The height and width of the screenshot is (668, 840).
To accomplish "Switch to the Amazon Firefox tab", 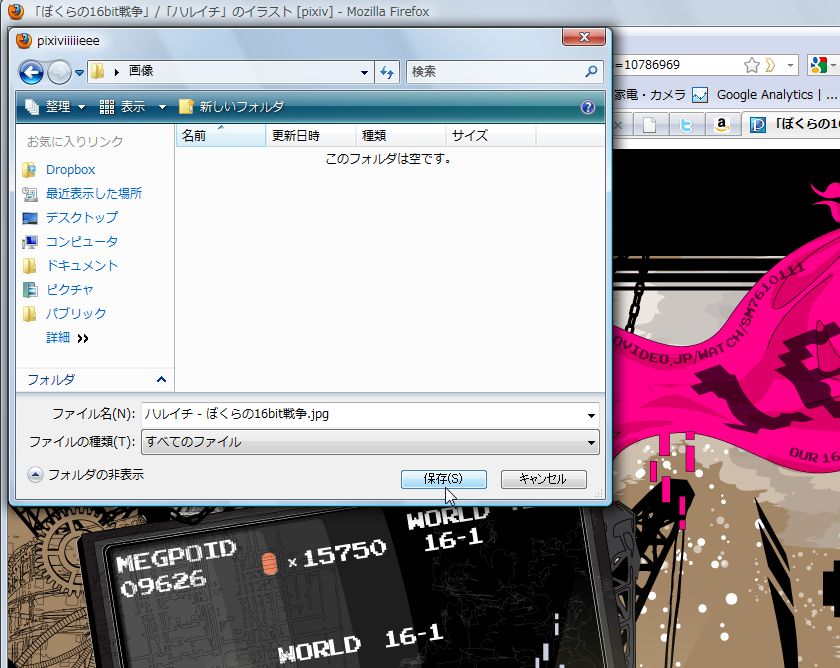I will [x=722, y=125].
